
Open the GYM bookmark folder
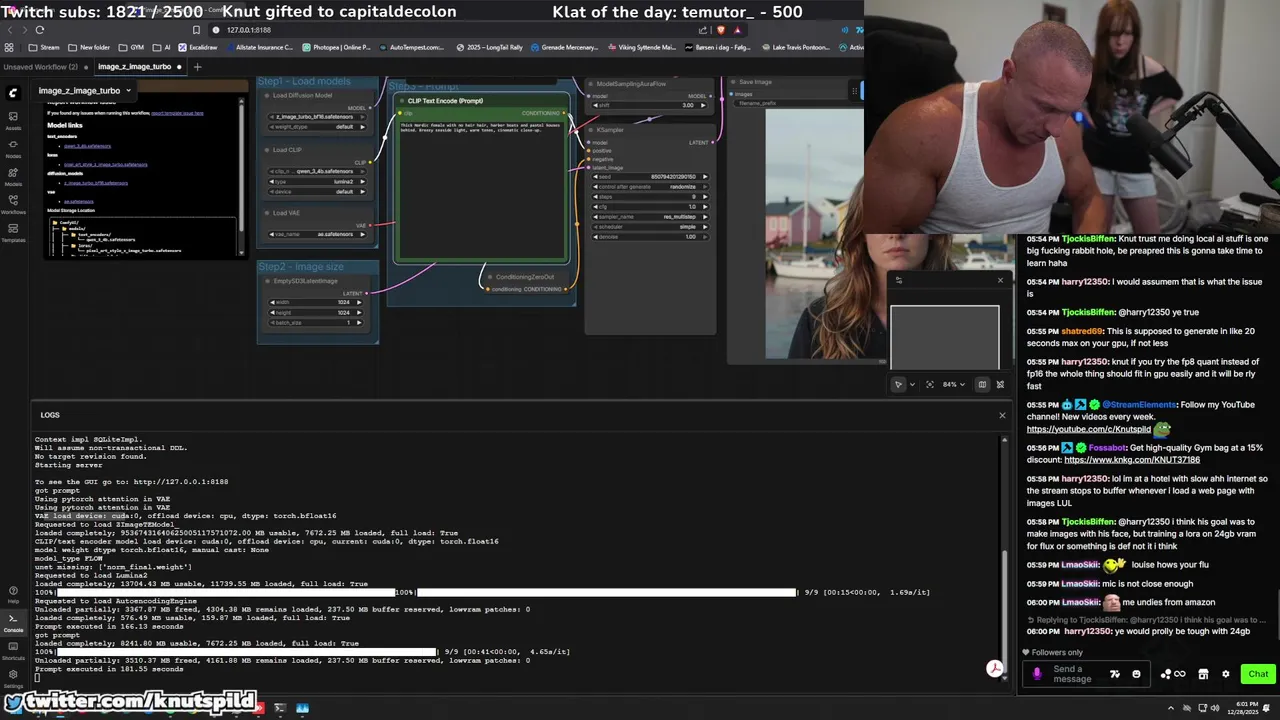[132, 47]
